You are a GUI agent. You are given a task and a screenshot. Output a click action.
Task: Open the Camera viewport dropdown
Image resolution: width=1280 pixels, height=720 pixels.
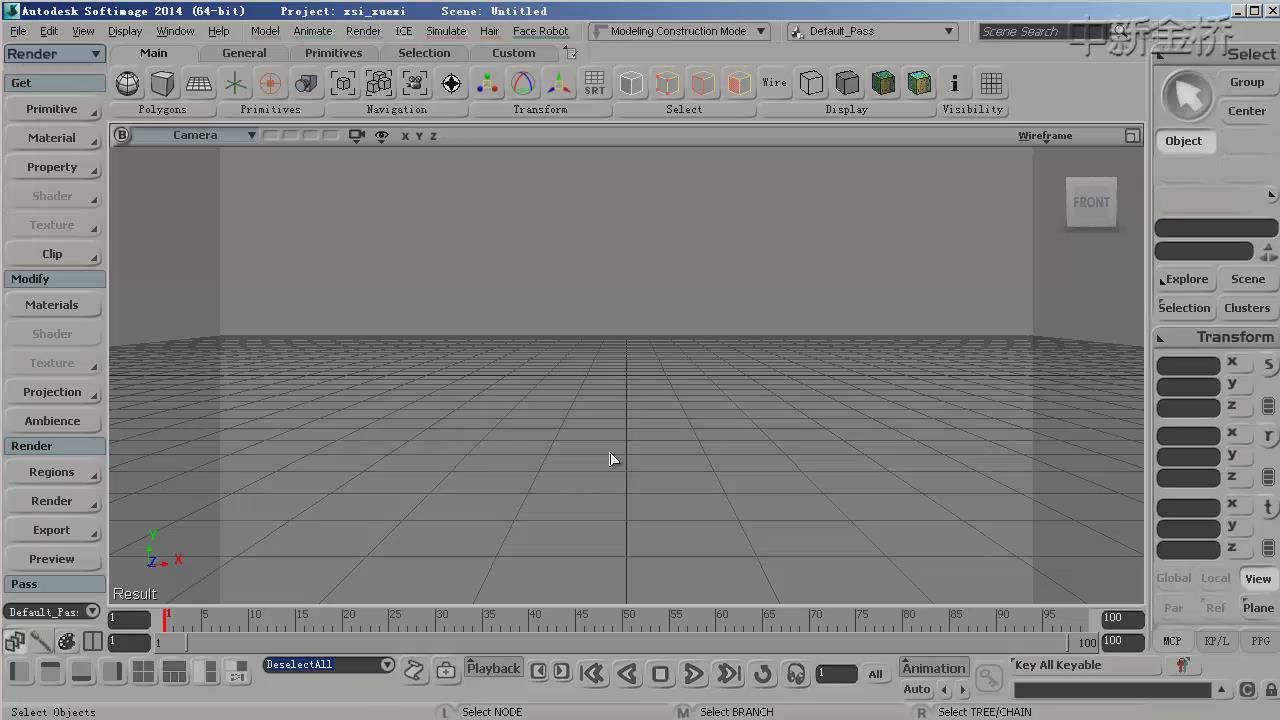tap(195, 135)
